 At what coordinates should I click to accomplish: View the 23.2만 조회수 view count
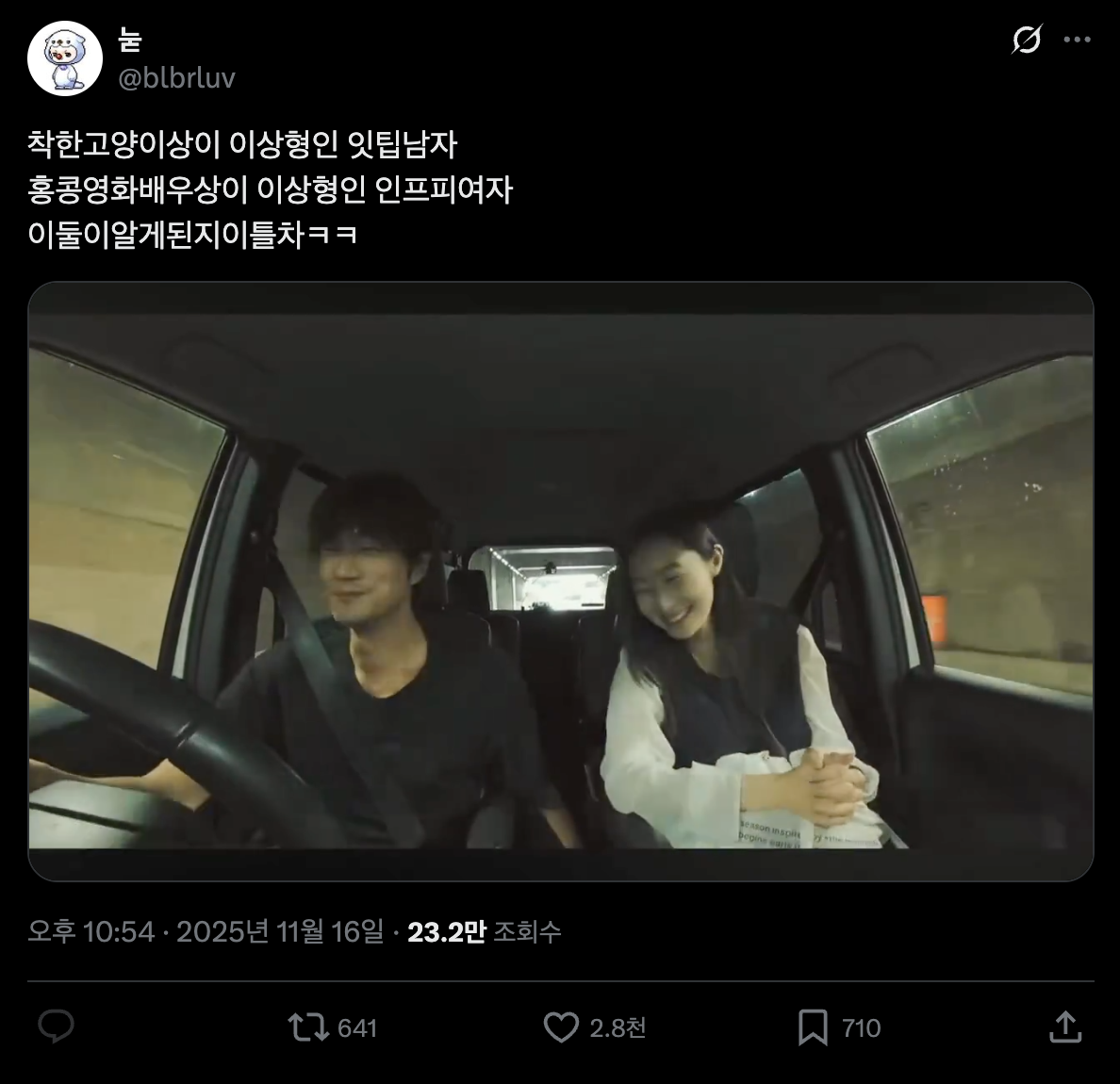[x=485, y=931]
